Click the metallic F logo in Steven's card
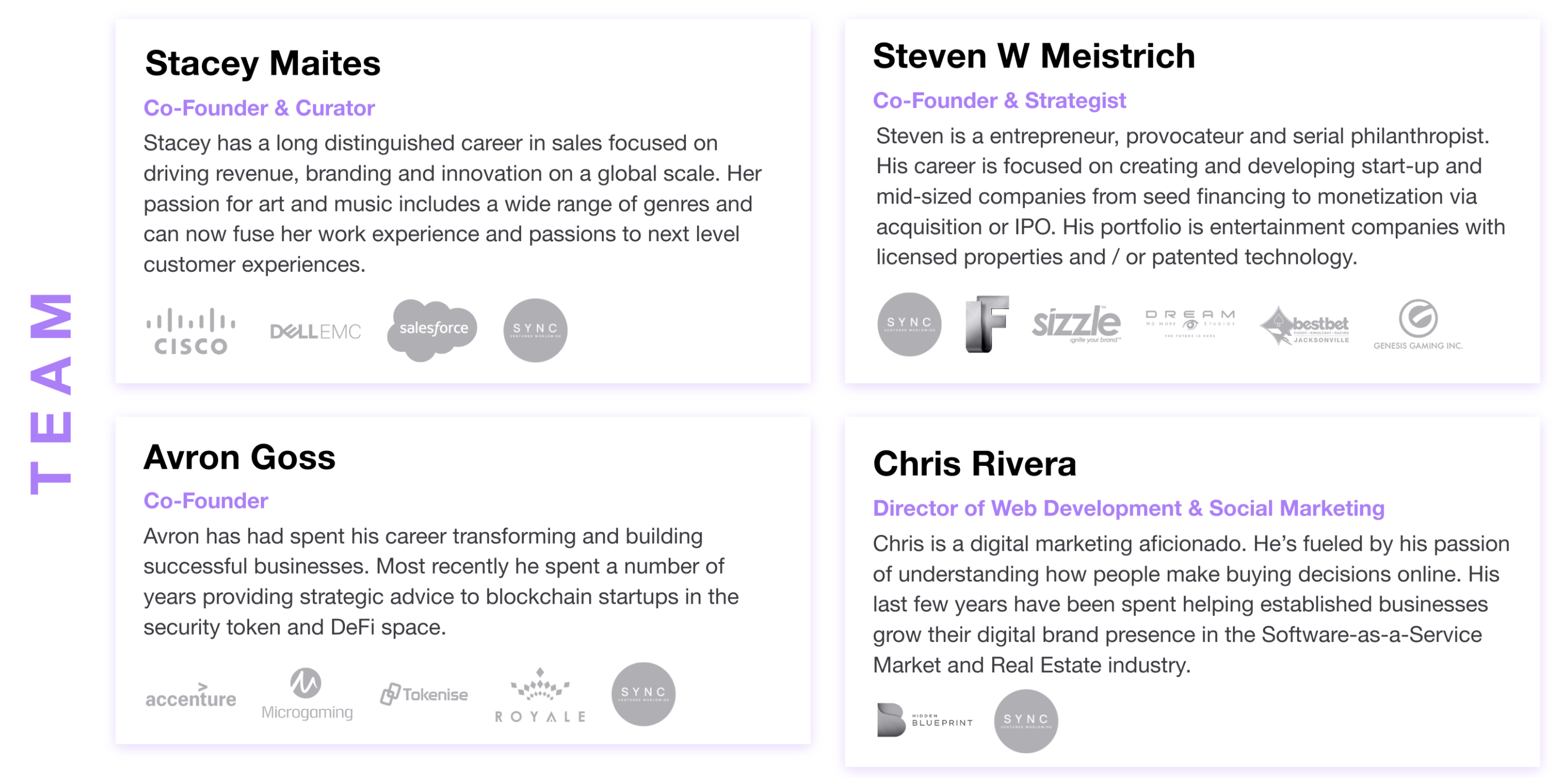This screenshot has width=1568, height=778. (x=986, y=324)
